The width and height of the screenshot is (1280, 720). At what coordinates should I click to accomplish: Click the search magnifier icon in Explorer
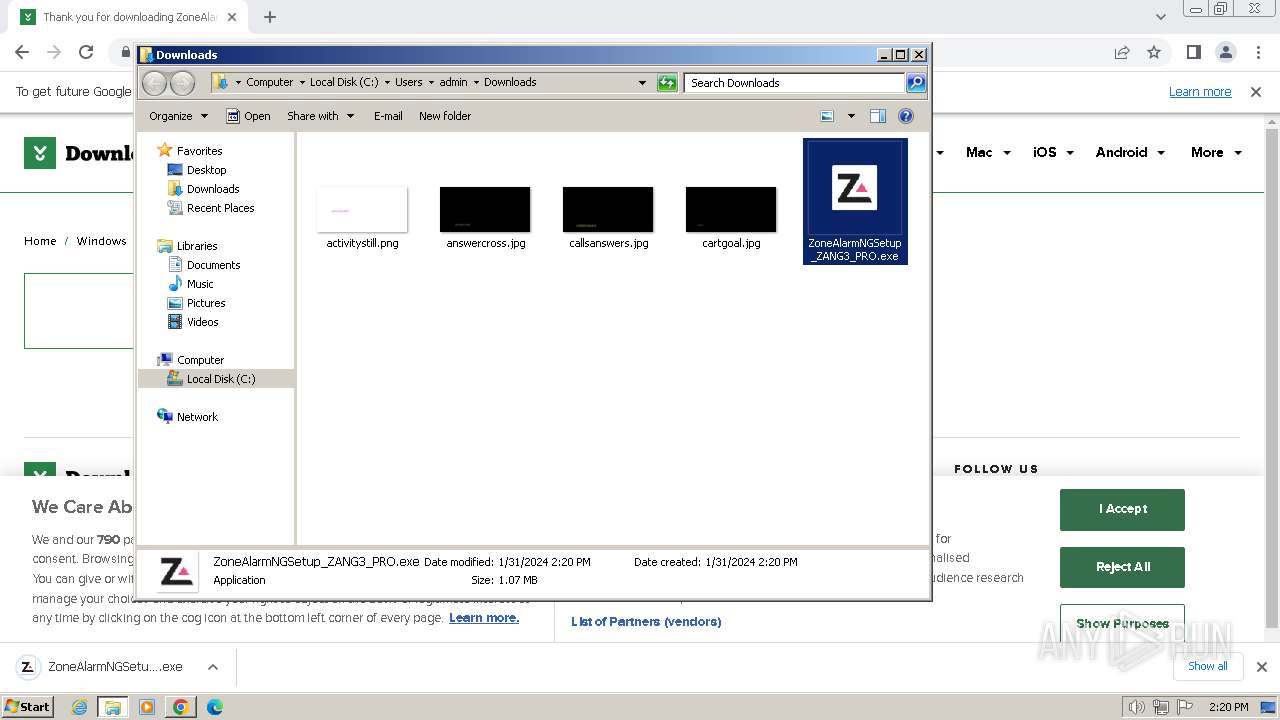915,83
